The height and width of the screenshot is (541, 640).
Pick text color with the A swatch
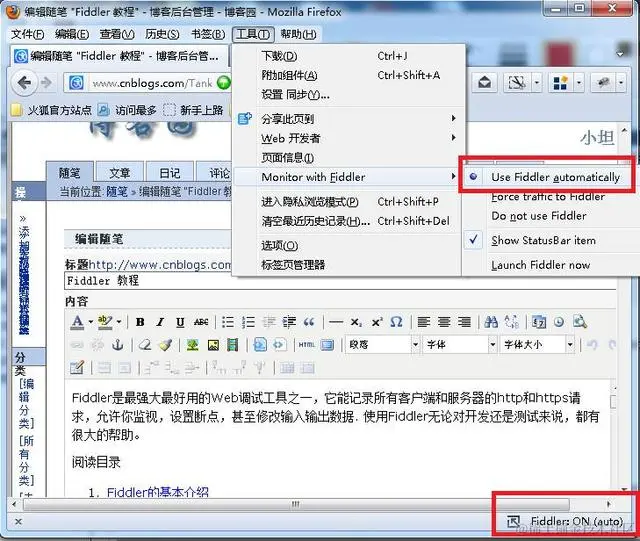(77, 322)
